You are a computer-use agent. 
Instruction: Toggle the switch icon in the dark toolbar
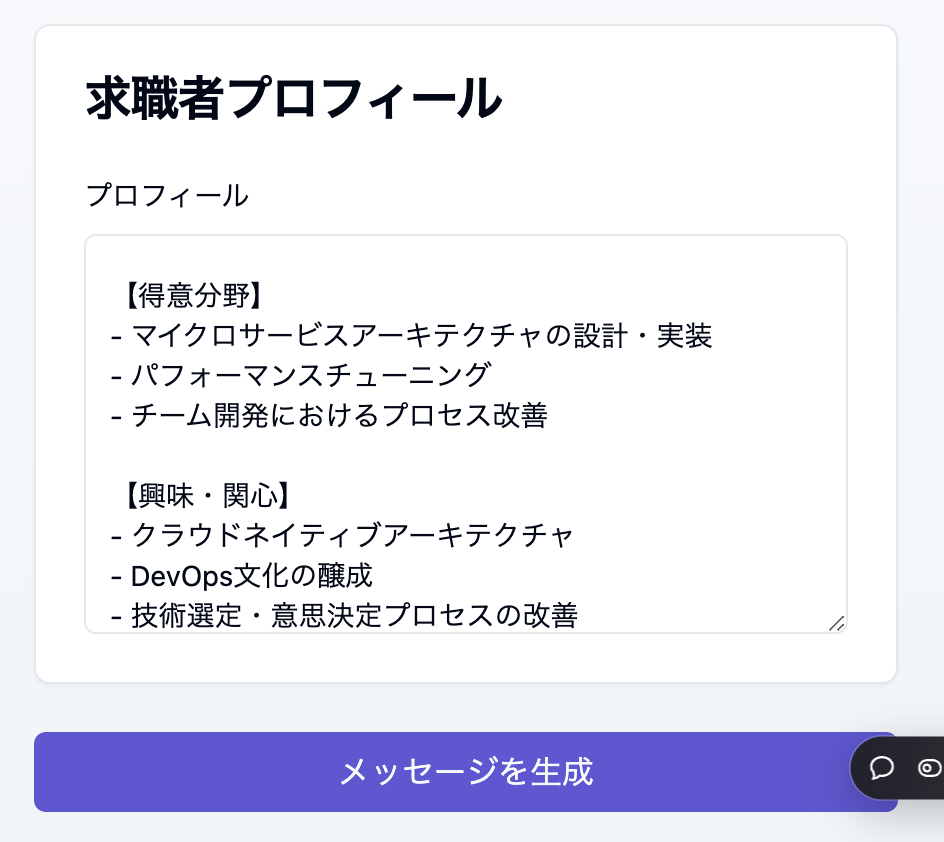pyautogui.click(x=930, y=768)
